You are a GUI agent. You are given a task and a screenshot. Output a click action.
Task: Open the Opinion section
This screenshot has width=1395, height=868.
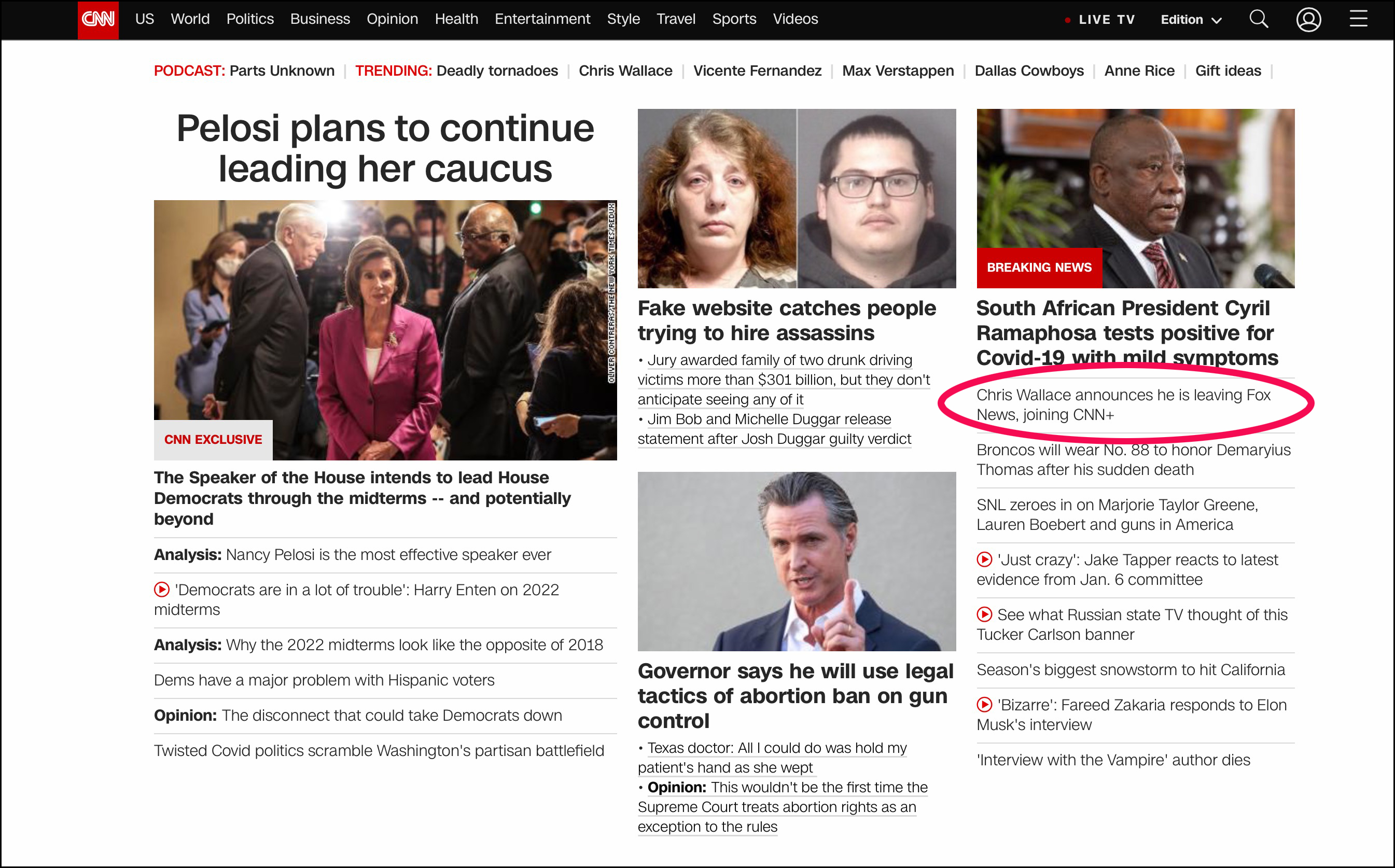392,19
